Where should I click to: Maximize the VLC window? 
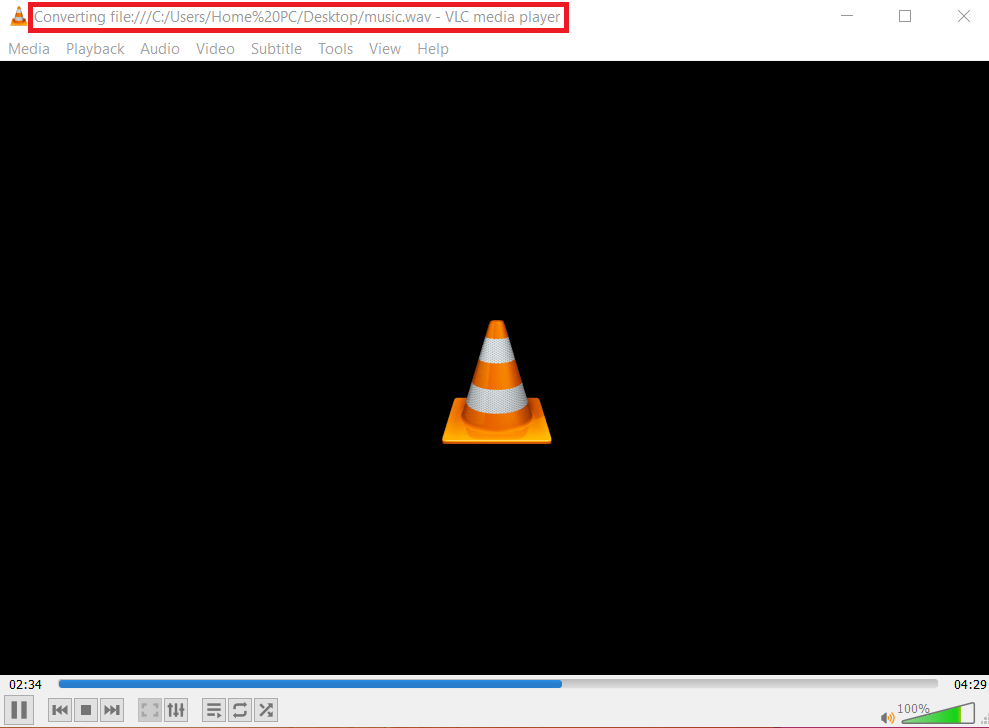(905, 16)
